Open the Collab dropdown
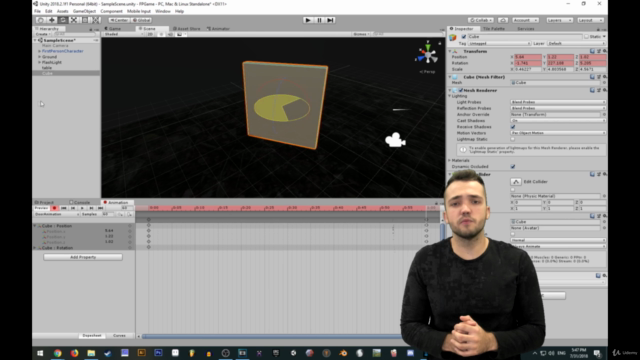 click(x=481, y=20)
